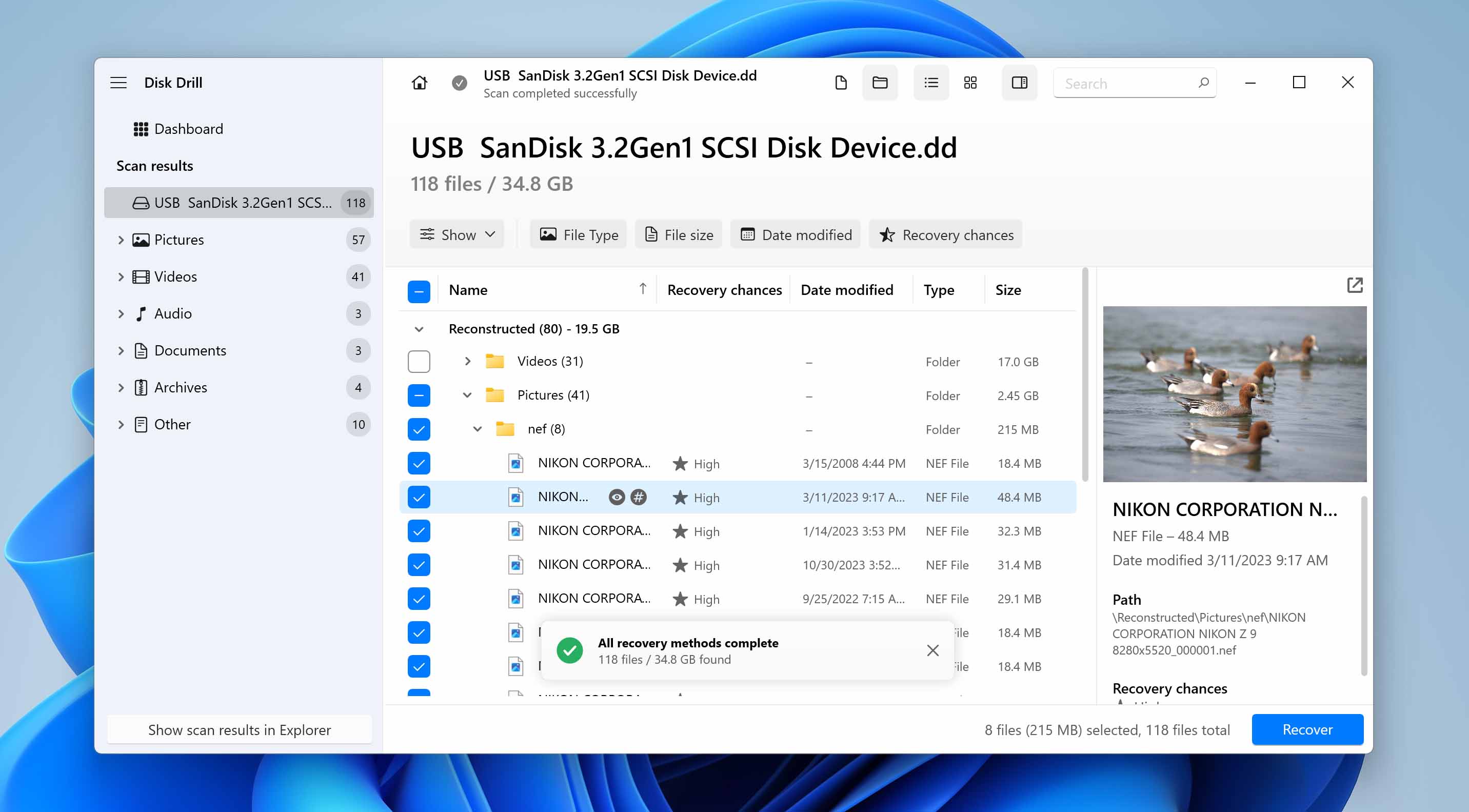Click the nef folder icon
The width and height of the screenshot is (1469, 812).
click(505, 429)
